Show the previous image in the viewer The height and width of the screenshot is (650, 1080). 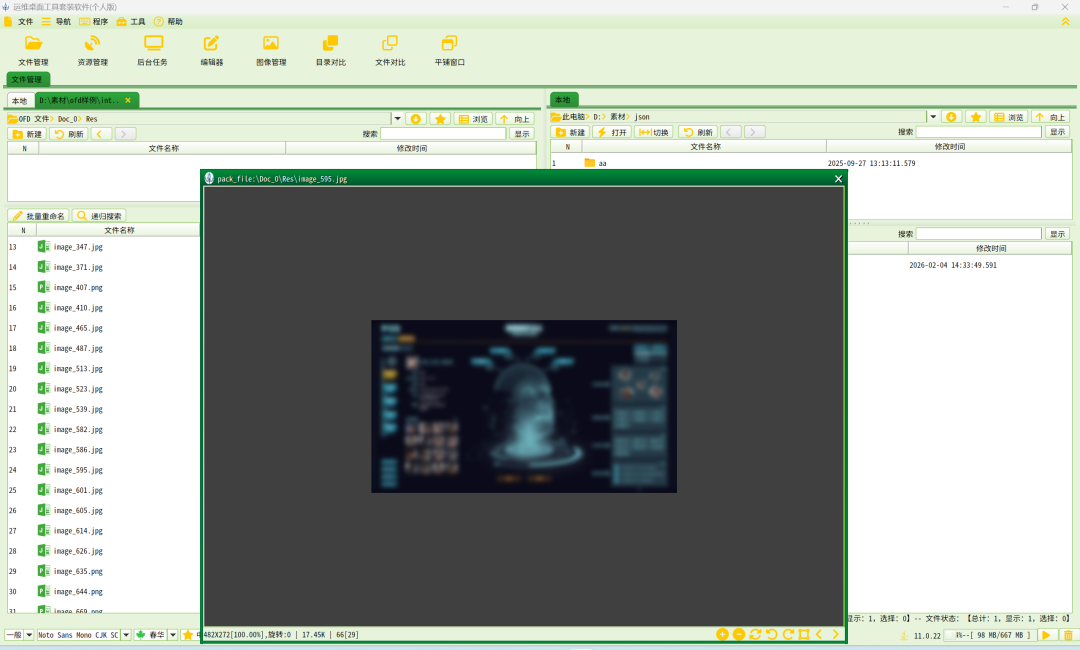819,634
